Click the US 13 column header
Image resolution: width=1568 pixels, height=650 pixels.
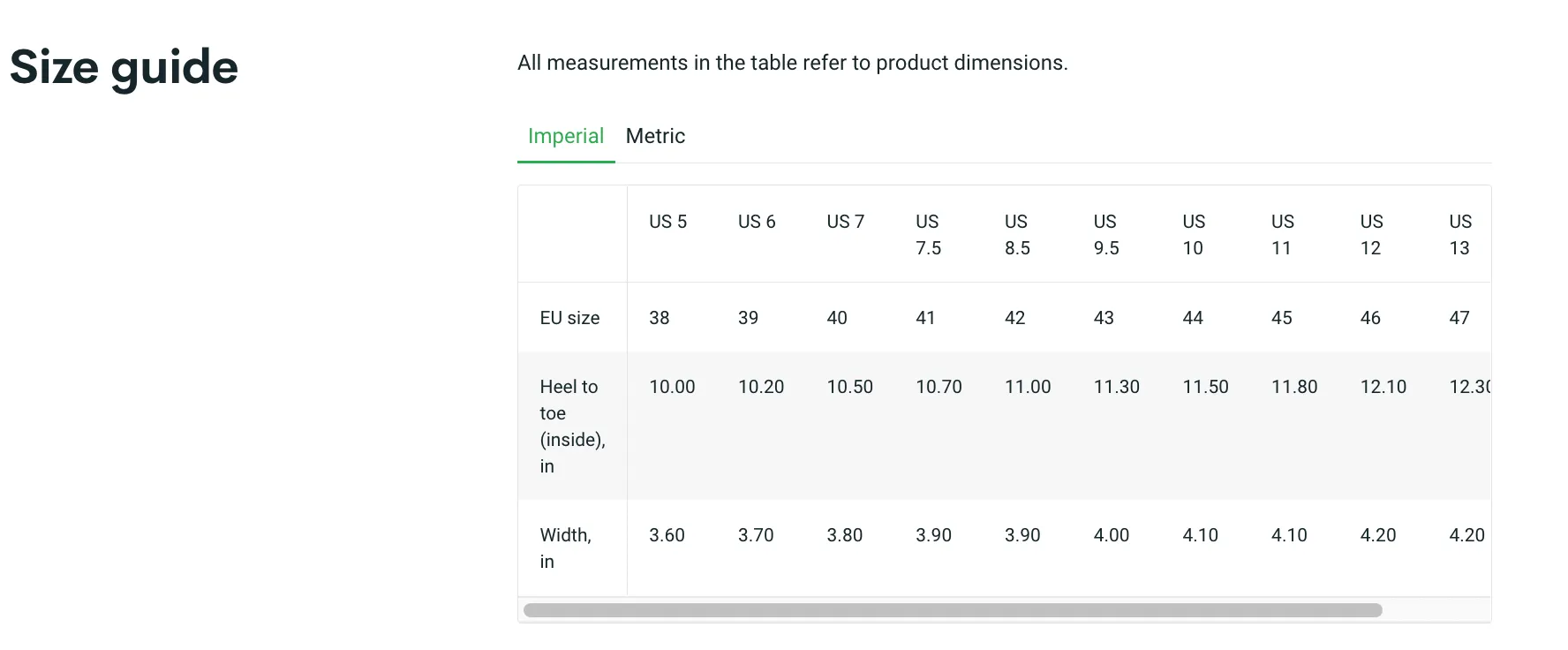click(1460, 235)
